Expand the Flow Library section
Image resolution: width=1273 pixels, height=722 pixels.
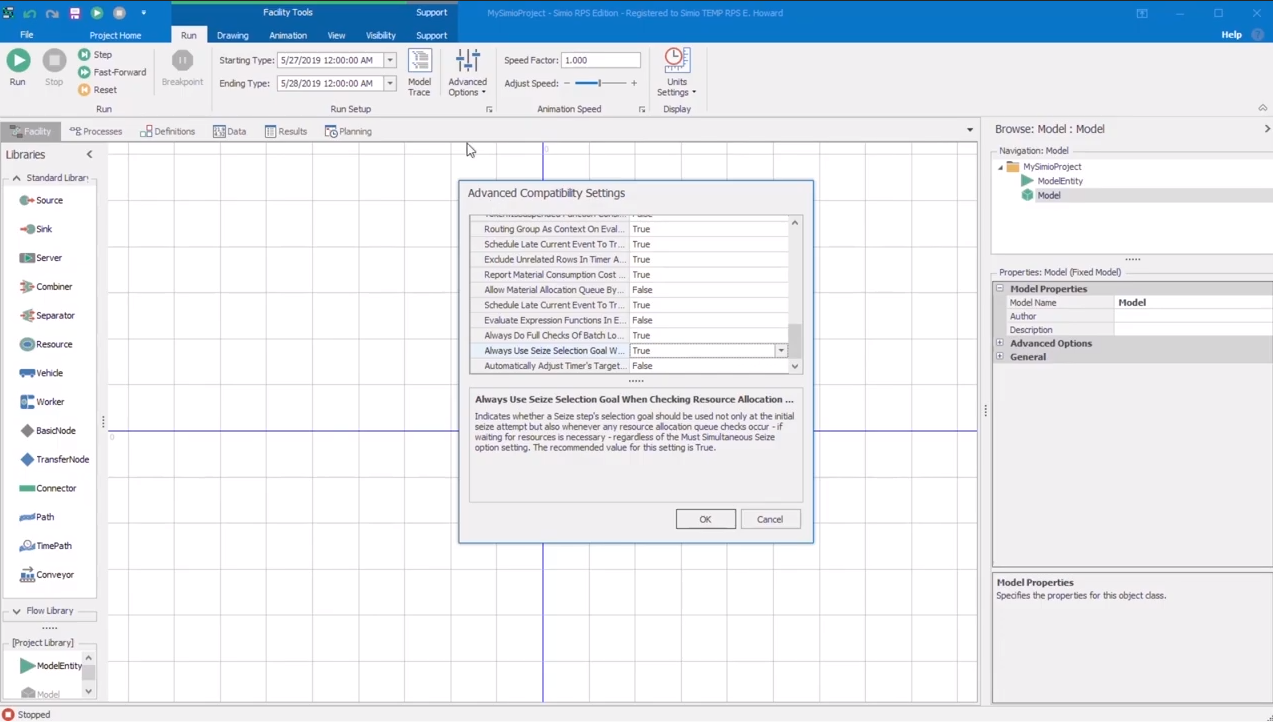17,611
